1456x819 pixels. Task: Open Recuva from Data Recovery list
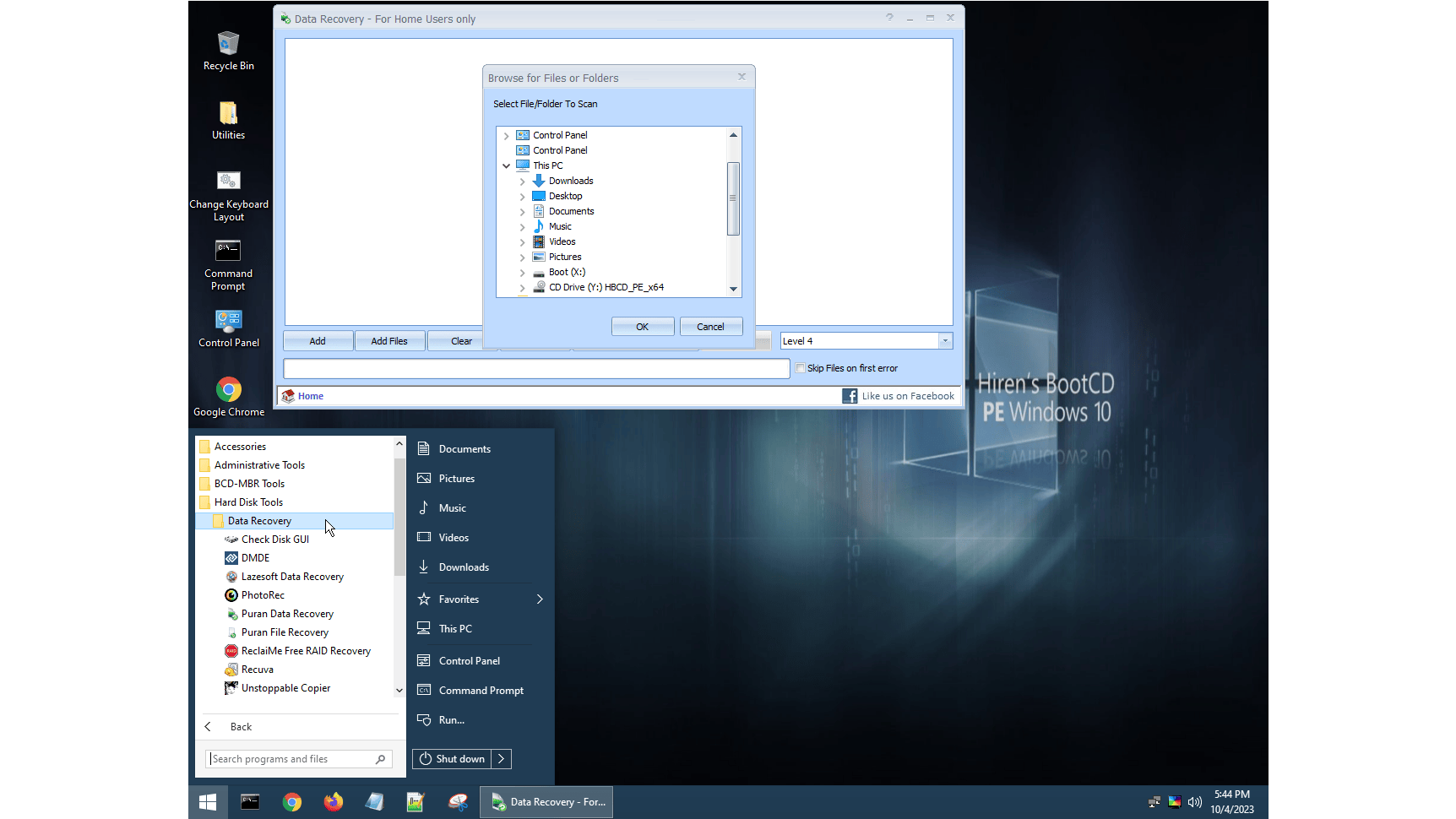coord(257,670)
